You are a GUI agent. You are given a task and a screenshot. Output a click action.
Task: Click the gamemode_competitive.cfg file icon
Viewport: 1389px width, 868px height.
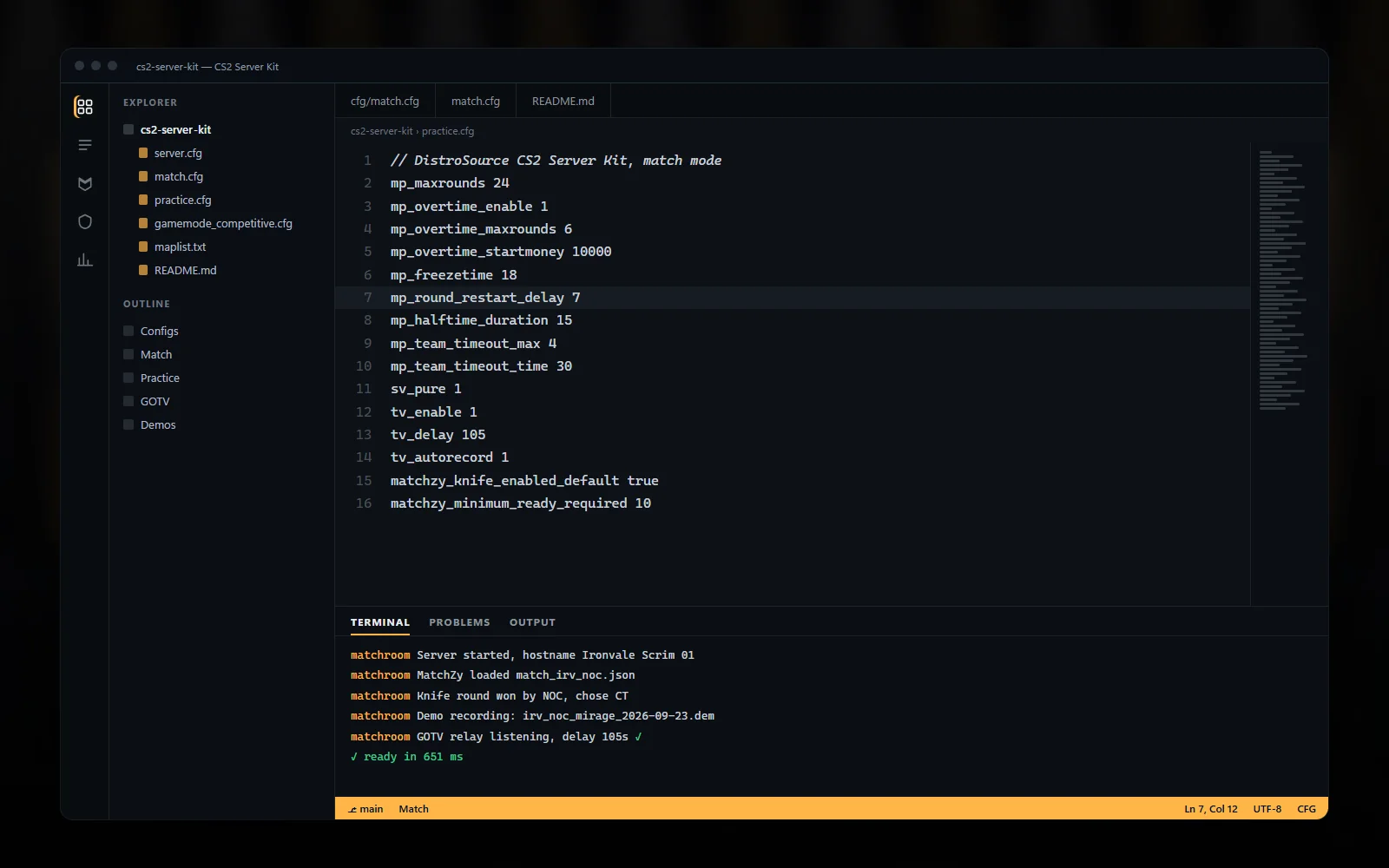tap(143, 223)
